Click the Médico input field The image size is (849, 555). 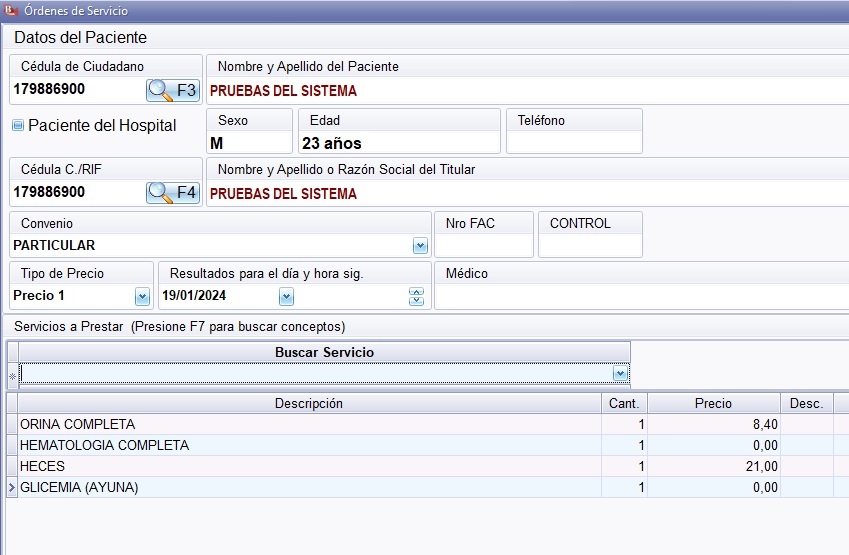640,297
